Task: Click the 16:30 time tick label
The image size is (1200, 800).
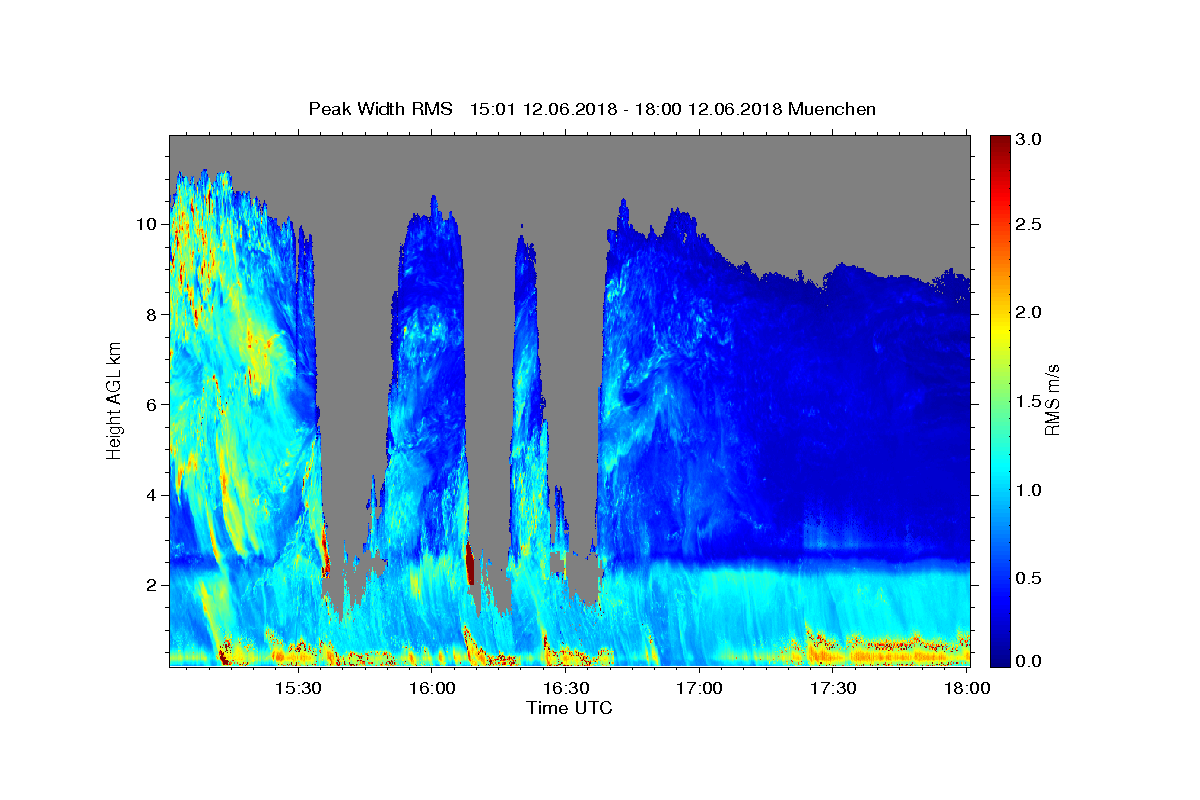Action: coord(565,688)
